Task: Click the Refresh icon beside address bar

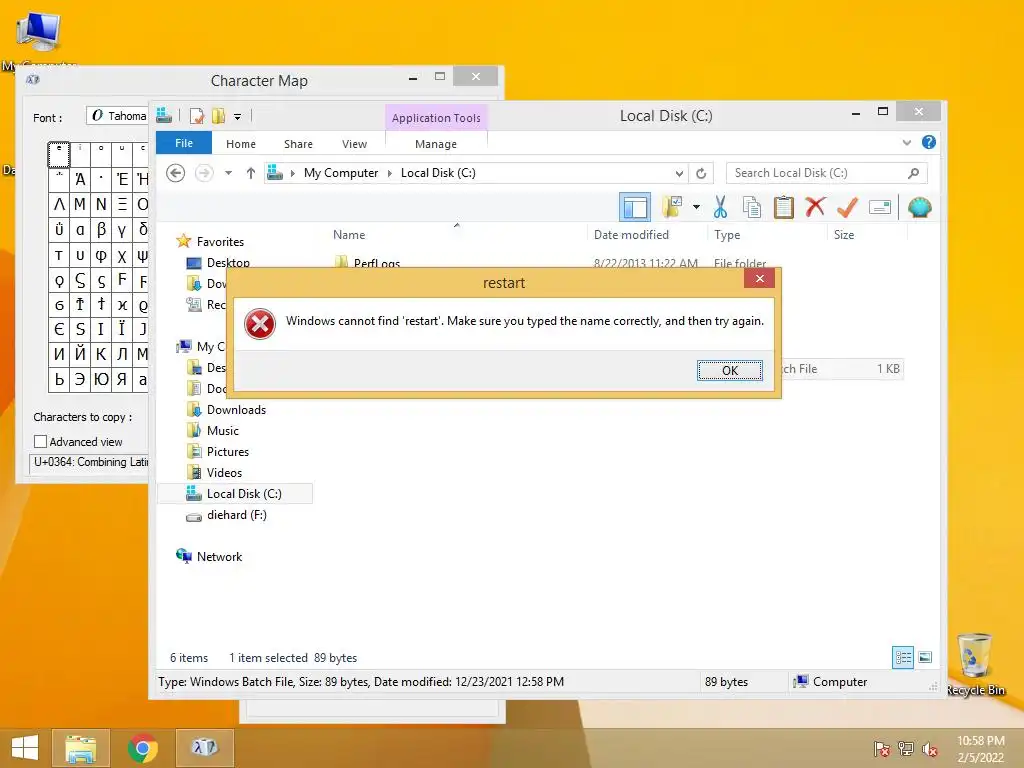Action: 701,173
